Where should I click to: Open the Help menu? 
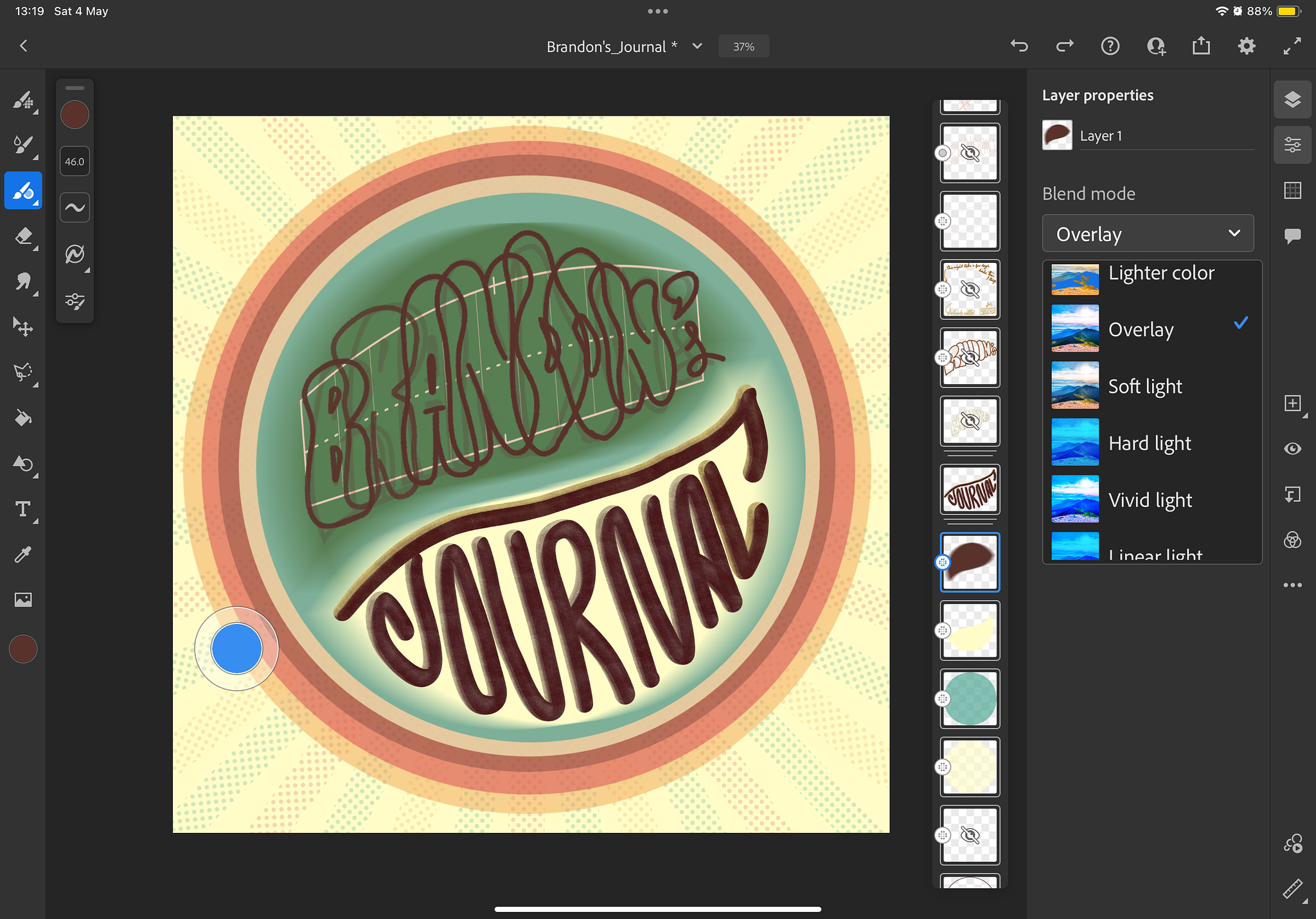point(1110,46)
